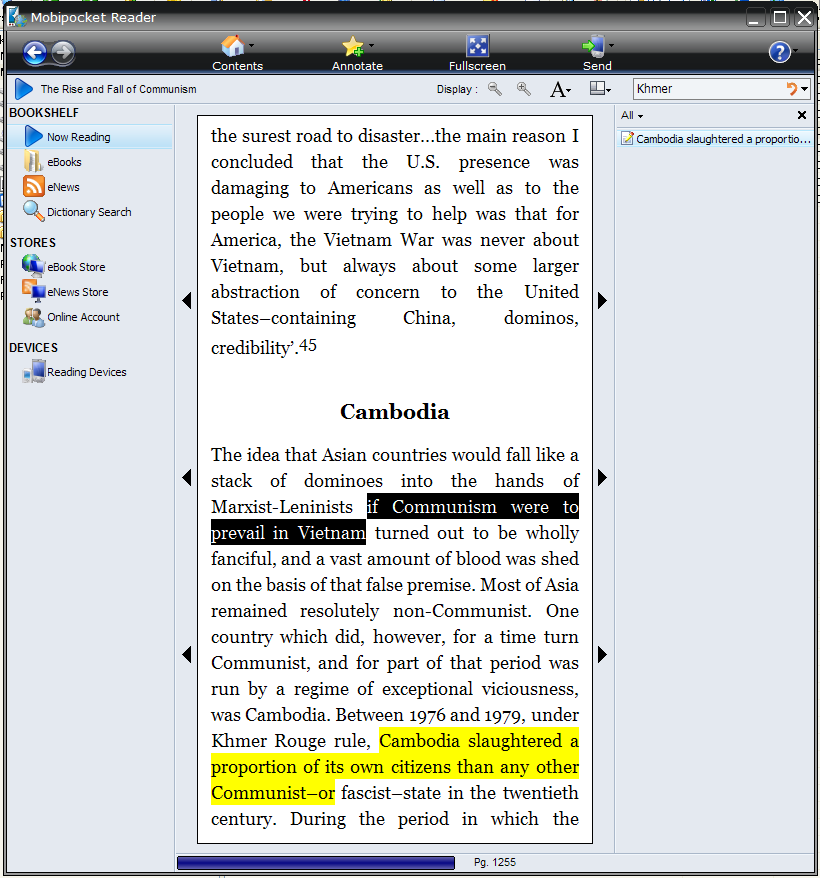Click the footnote reference 45
The height and width of the screenshot is (878, 820).
pyautogui.click(x=308, y=345)
